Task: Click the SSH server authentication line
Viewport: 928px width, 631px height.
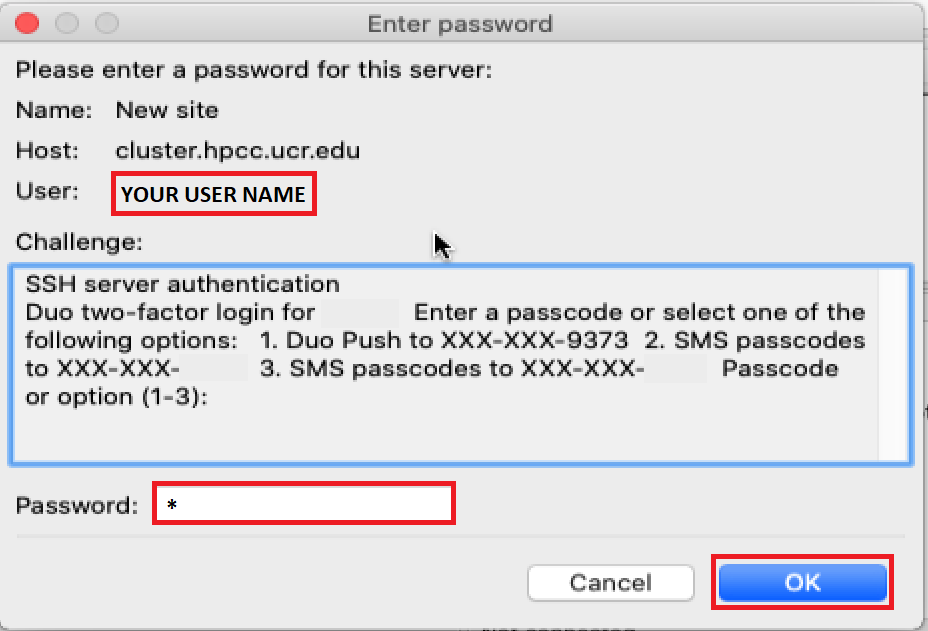Action: [x=182, y=285]
